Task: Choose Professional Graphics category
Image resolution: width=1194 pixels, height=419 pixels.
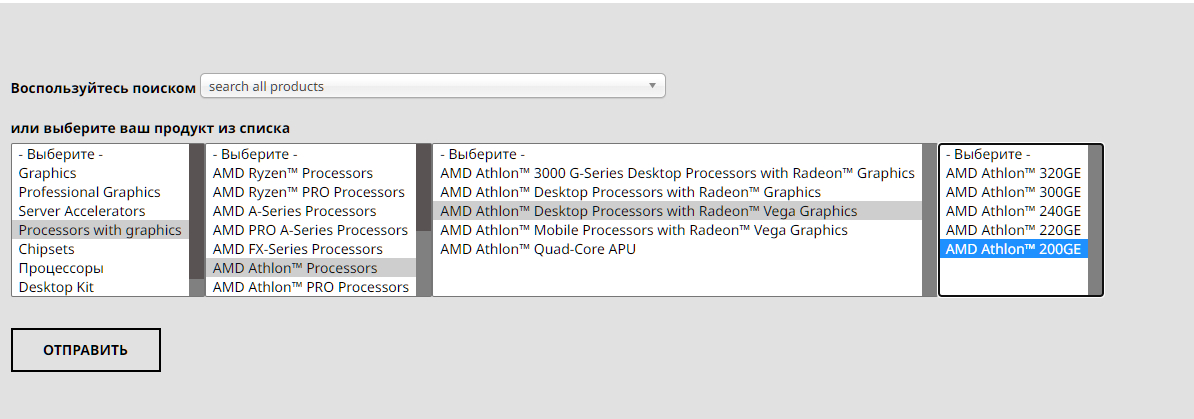Action: click(x=89, y=192)
